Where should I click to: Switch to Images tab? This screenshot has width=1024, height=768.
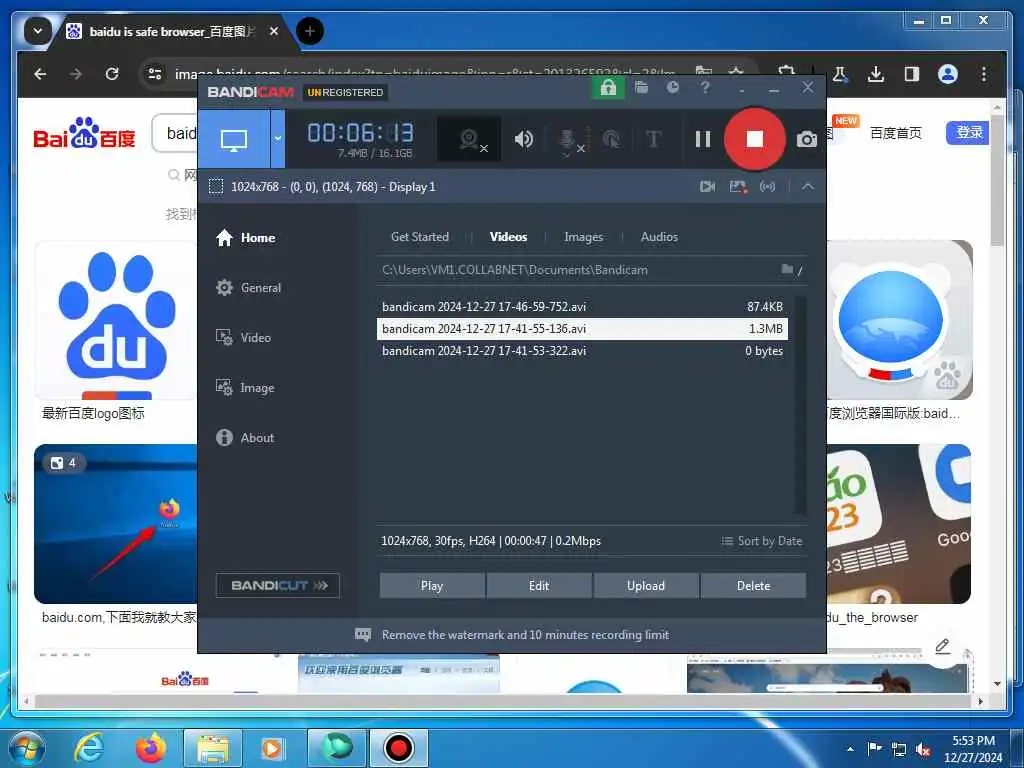point(583,237)
